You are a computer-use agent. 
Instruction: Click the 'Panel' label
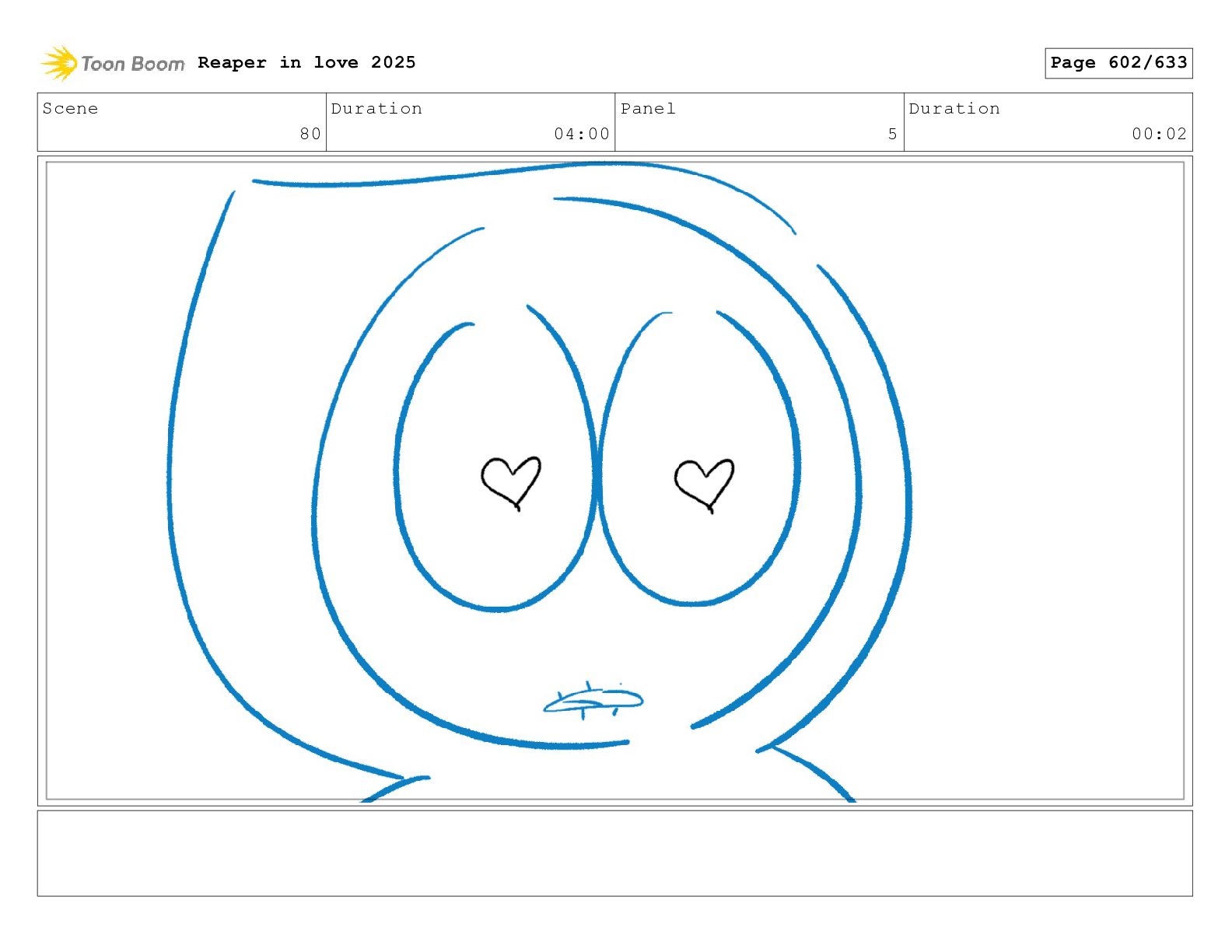point(648,108)
